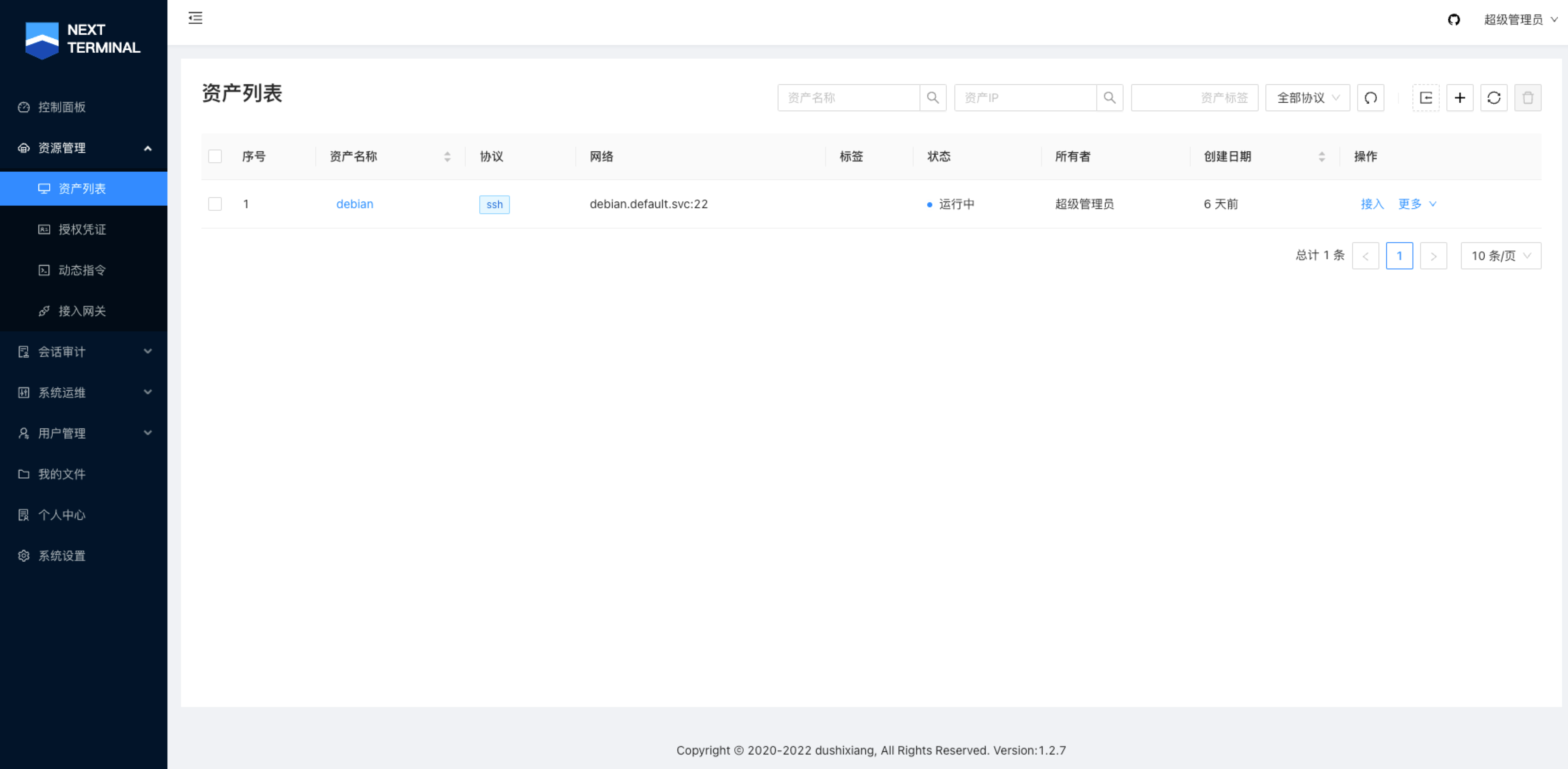
Task: Expand the 更多 actions dropdown
Action: coord(1416,204)
